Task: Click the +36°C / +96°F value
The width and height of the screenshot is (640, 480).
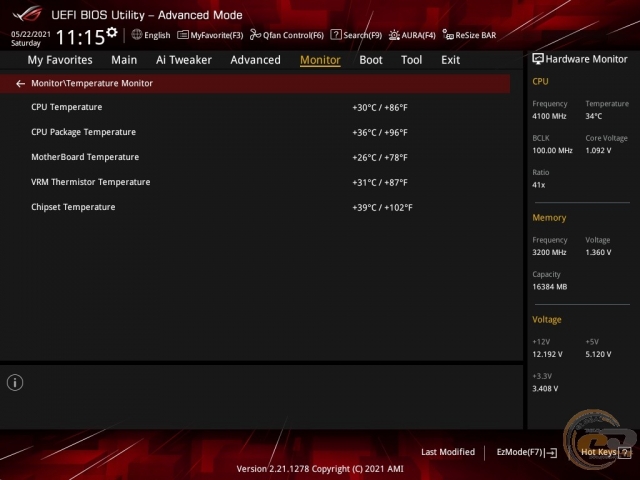Action: pos(380,133)
